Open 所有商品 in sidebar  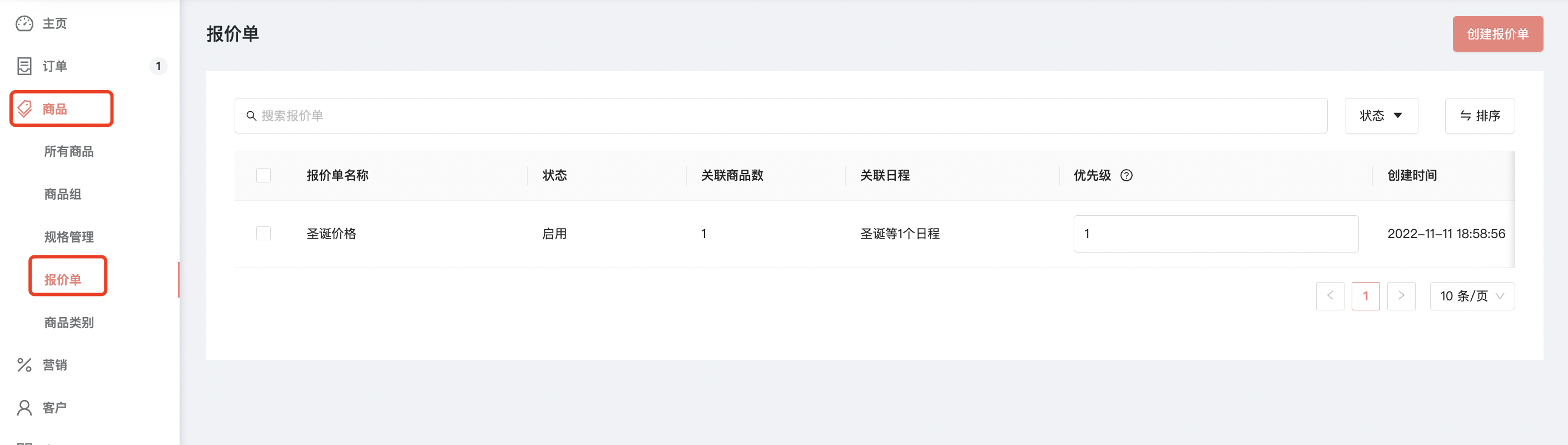click(69, 152)
